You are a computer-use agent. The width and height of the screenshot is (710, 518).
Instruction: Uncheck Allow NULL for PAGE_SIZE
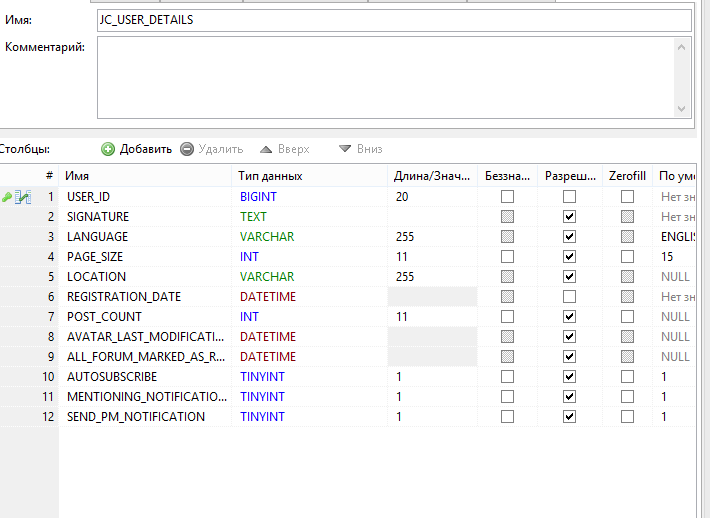569,257
